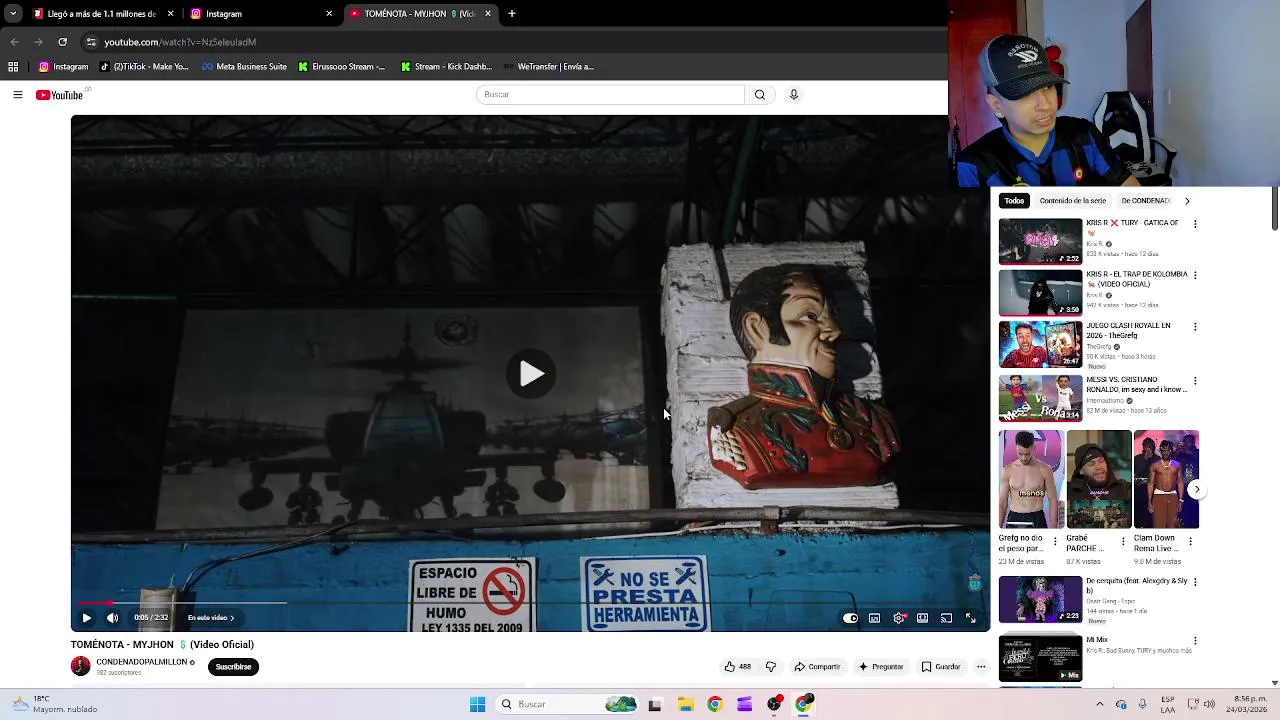The width and height of the screenshot is (1280, 720).
Task: Click the large center play button
Action: click(531, 374)
